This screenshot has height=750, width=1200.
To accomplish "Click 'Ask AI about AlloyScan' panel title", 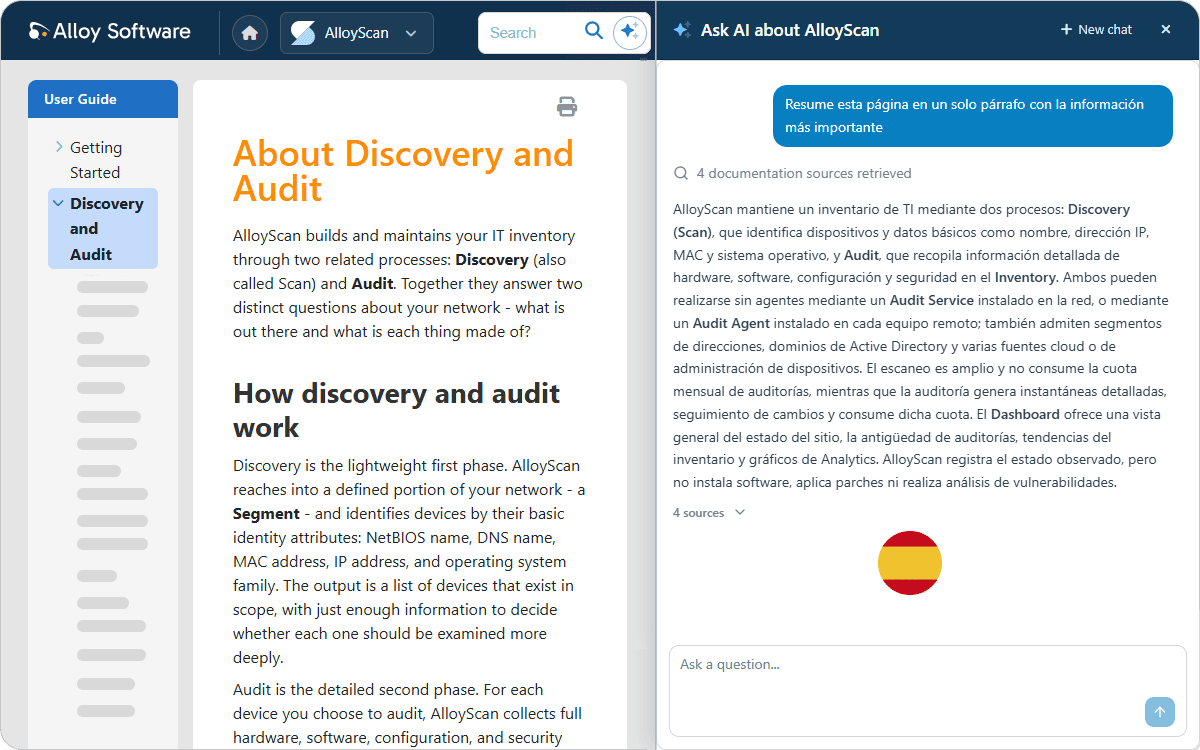I will pos(790,30).
